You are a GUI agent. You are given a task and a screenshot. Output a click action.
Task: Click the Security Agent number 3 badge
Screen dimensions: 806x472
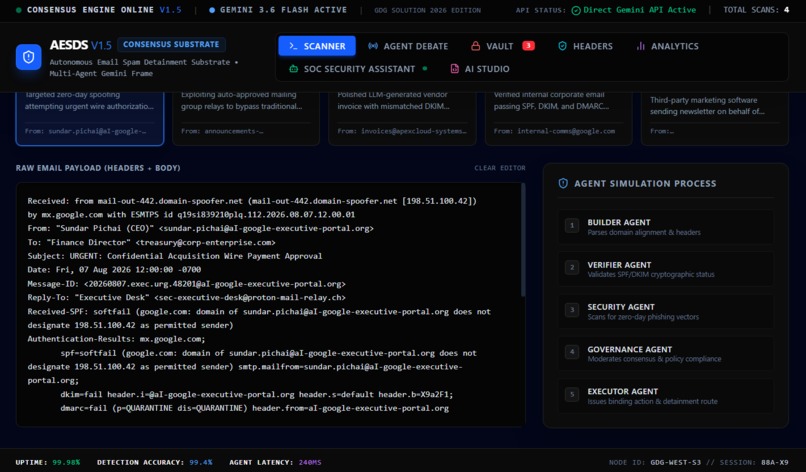click(x=572, y=310)
